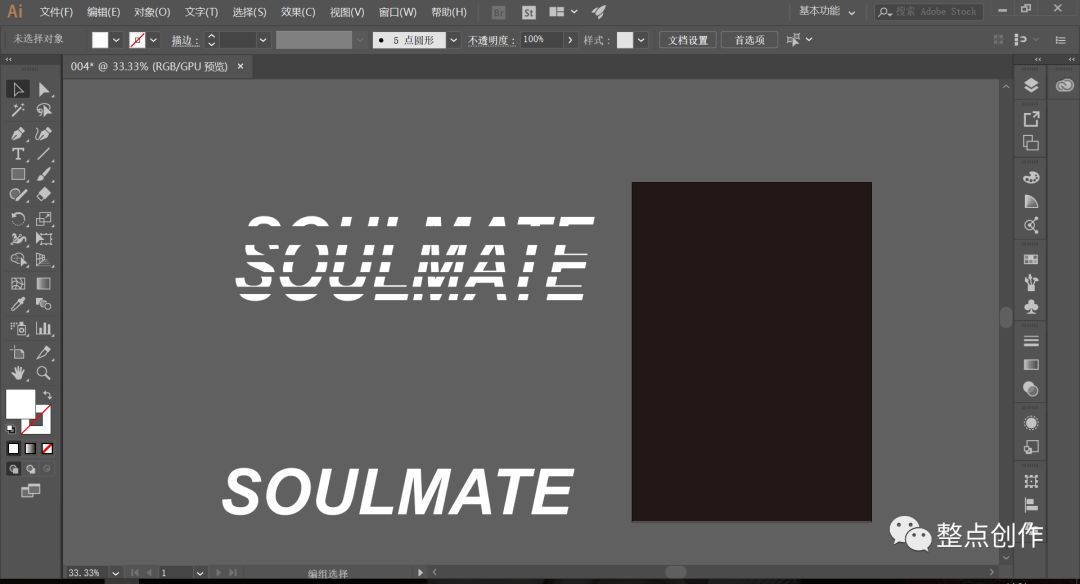Select the Blend tool
Image resolution: width=1080 pixels, height=584 pixels.
click(x=43, y=304)
